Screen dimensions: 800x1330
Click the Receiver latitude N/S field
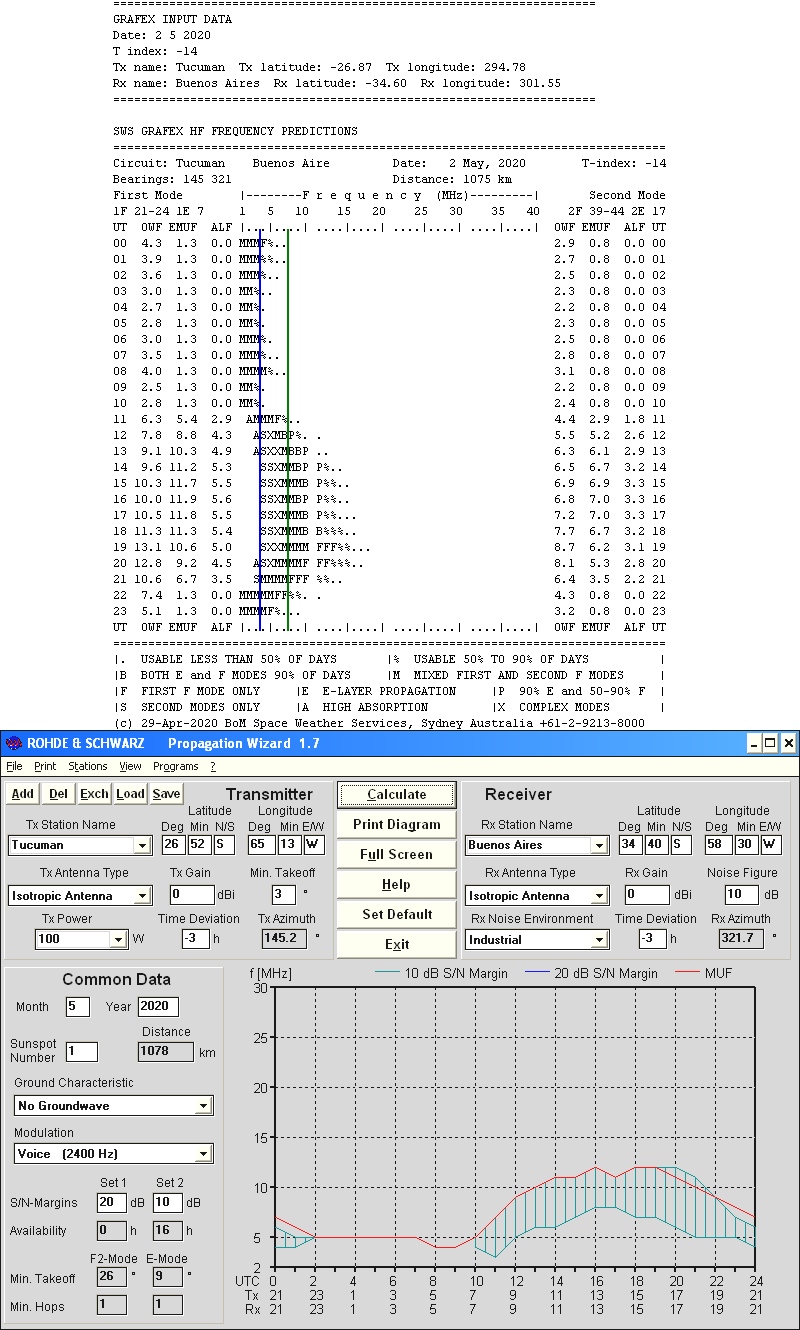click(680, 845)
